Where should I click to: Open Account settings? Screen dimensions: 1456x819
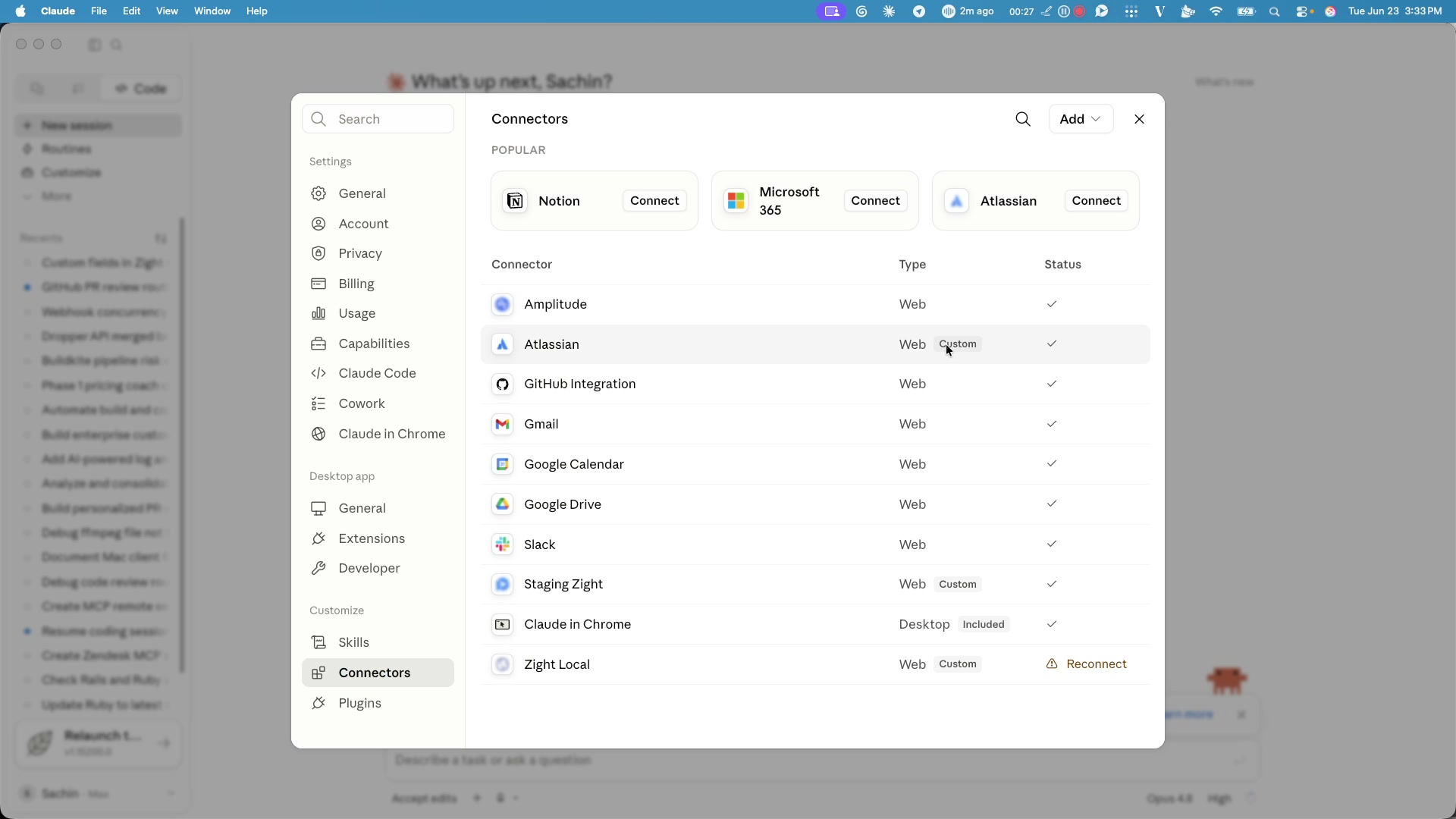378,224
